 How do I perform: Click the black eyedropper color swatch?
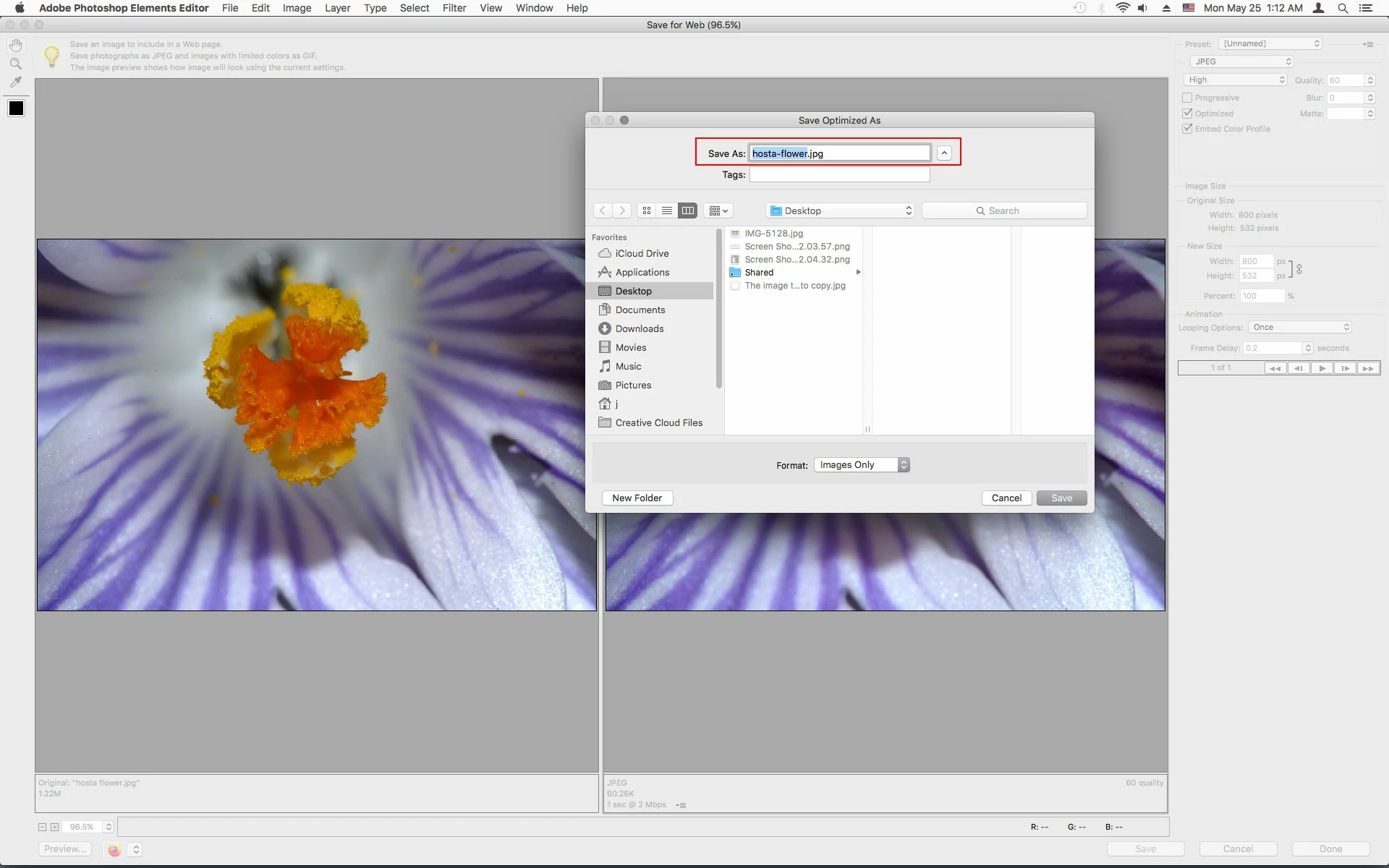pos(16,109)
